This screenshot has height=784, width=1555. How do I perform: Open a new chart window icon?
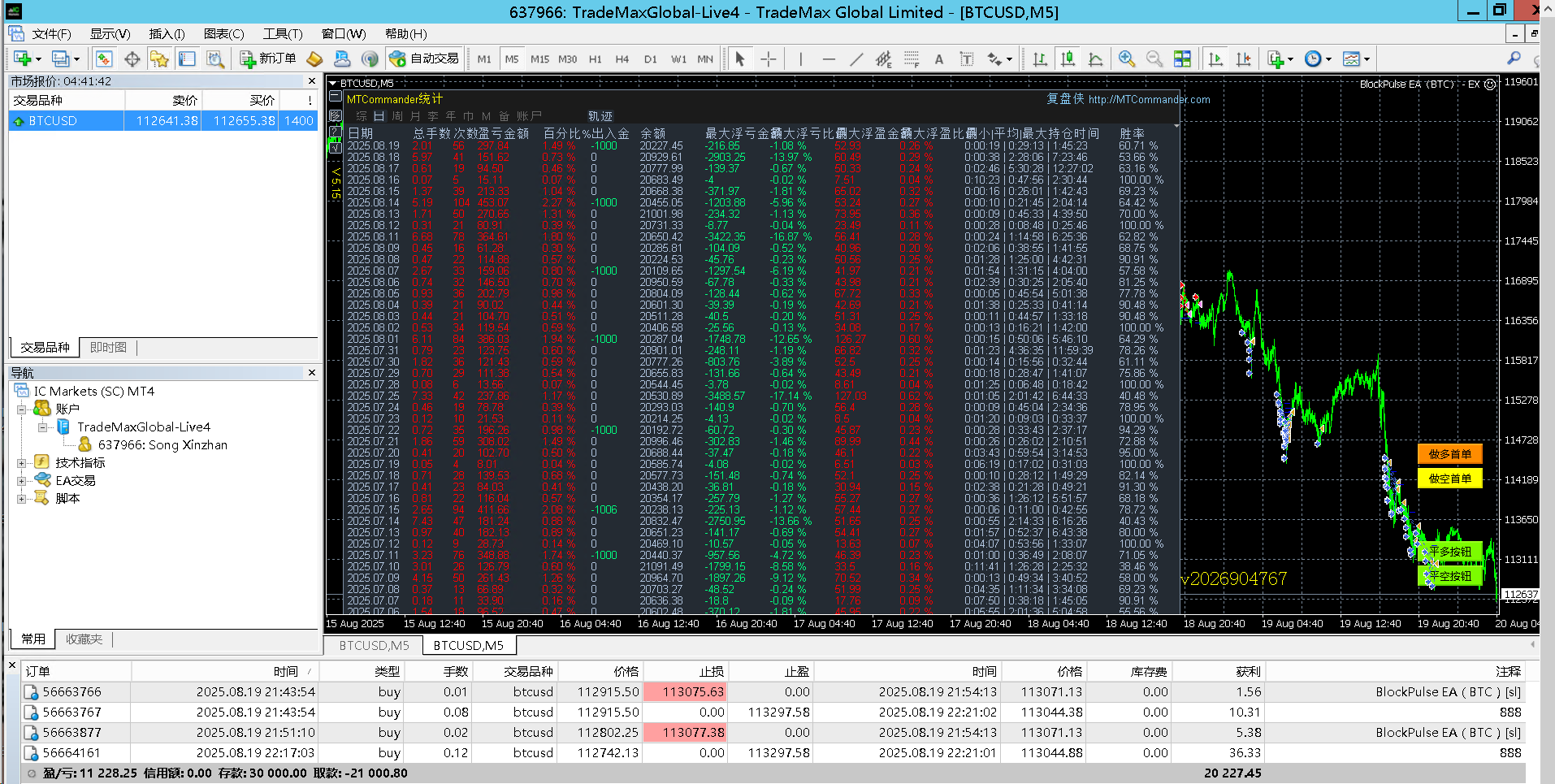(x=22, y=58)
